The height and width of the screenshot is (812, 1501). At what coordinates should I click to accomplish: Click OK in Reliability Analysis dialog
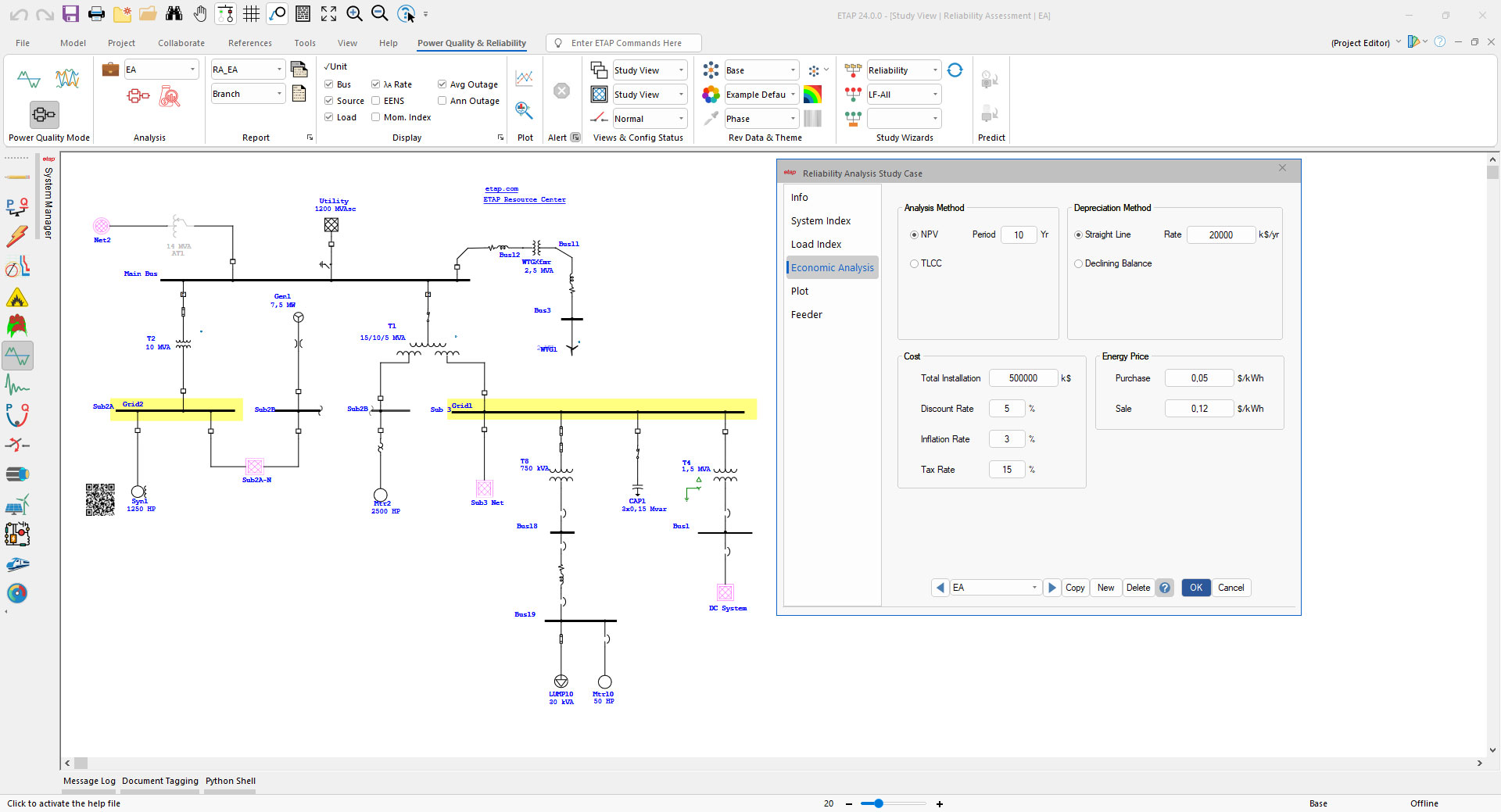(x=1196, y=588)
